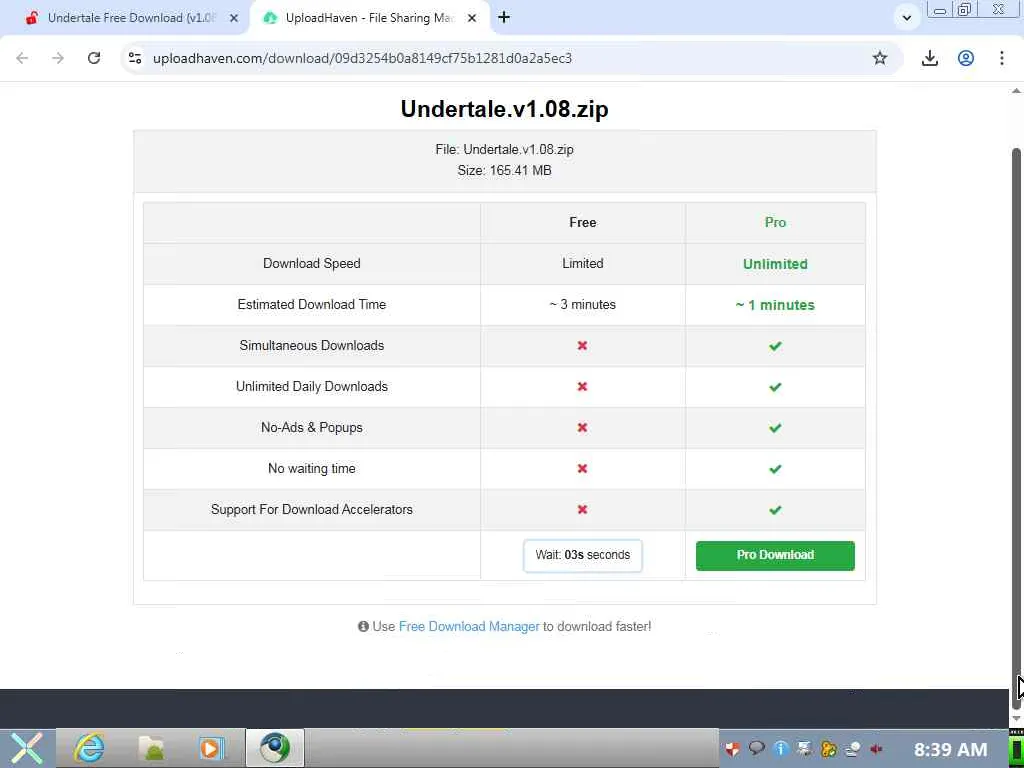Open a new browser tab
Image resolution: width=1024 pixels, height=768 pixels.
click(x=504, y=18)
